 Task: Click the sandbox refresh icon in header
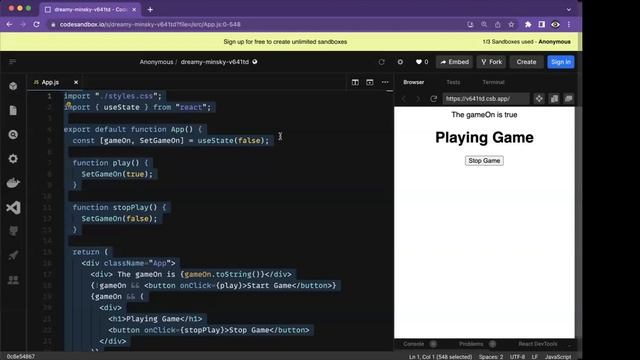pyautogui.click(x=382, y=62)
